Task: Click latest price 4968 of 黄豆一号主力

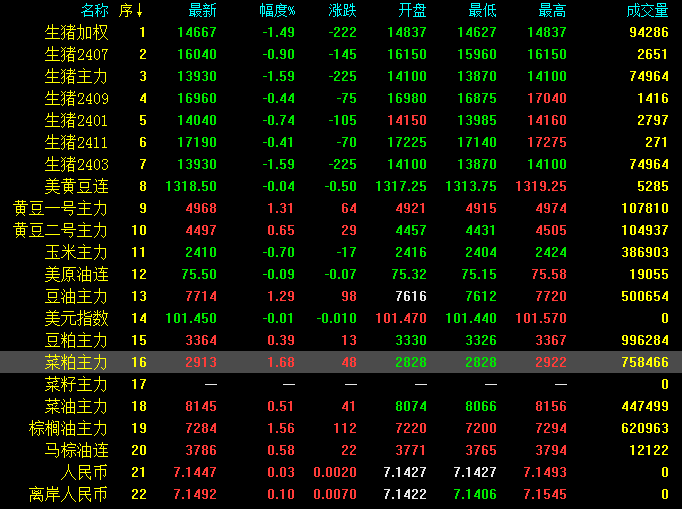Action: tap(201, 208)
